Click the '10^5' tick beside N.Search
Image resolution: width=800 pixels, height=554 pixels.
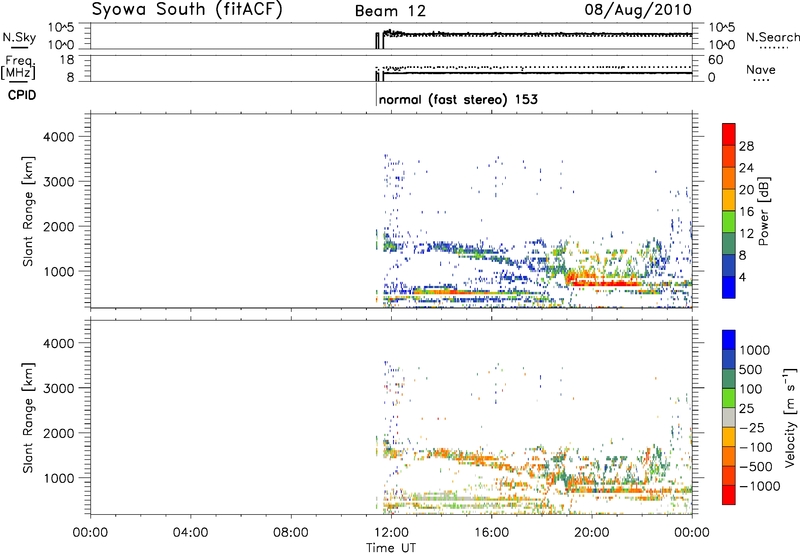(x=722, y=27)
